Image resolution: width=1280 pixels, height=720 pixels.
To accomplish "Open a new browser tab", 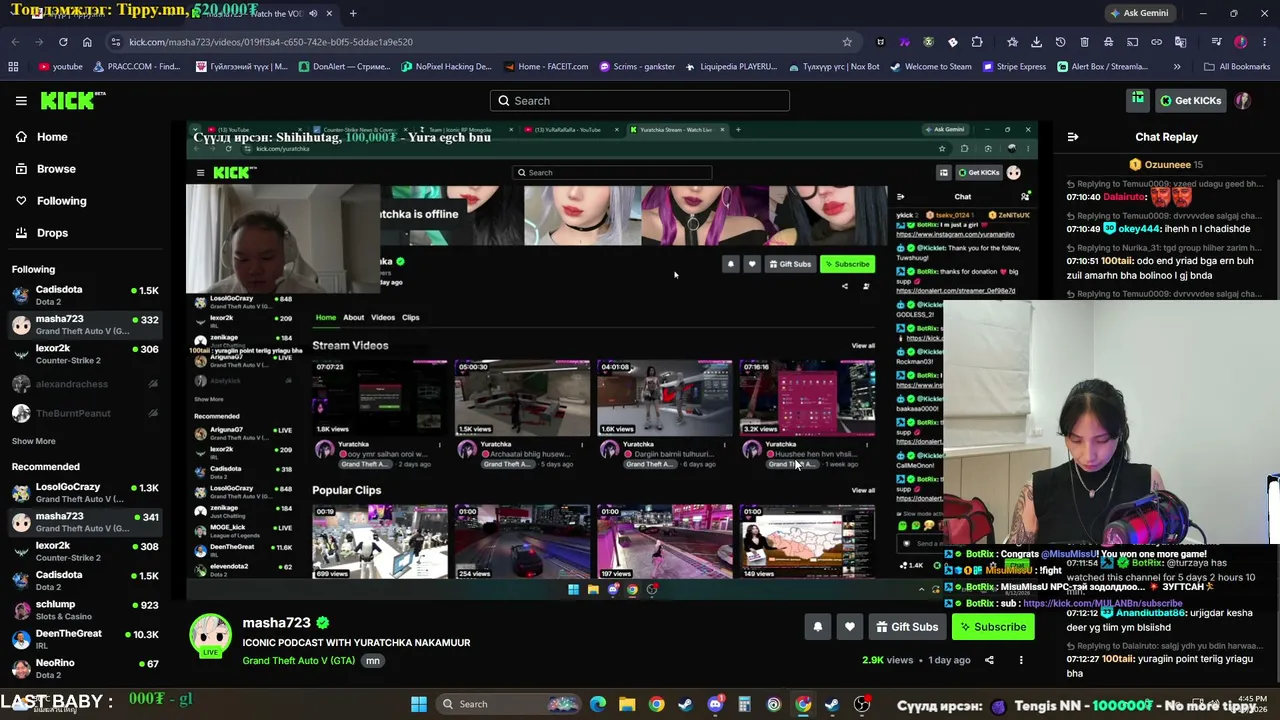I will pos(353,13).
